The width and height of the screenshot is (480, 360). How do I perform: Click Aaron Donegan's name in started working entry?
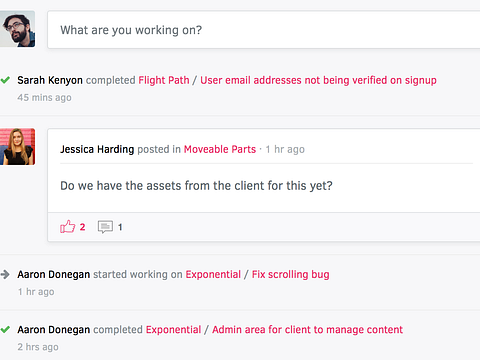pyautogui.click(x=54, y=274)
